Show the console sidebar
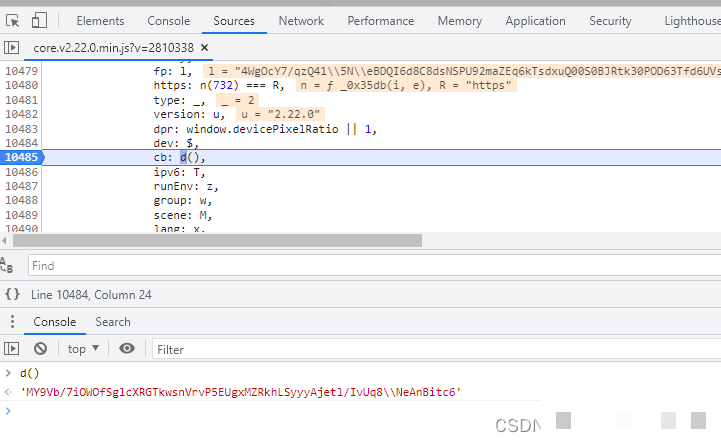 (12, 349)
